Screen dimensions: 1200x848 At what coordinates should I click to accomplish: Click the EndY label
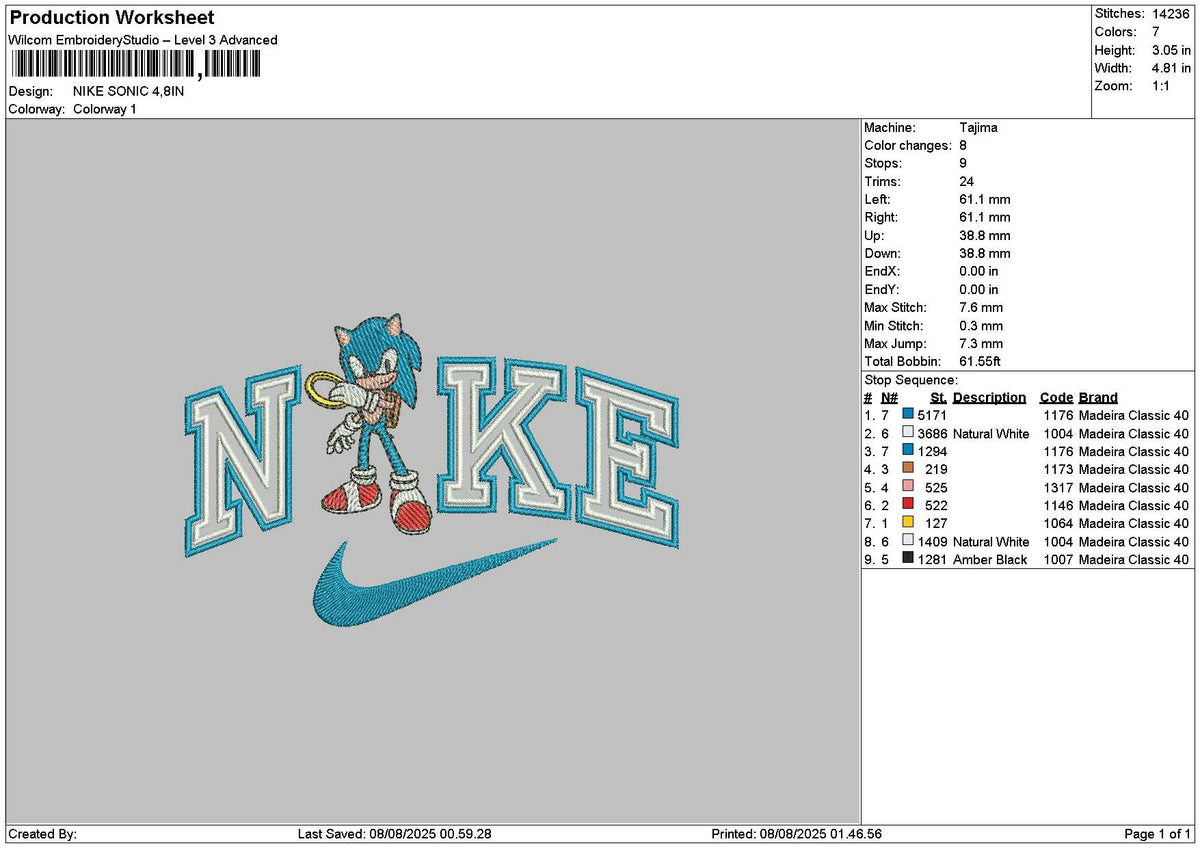pos(882,289)
